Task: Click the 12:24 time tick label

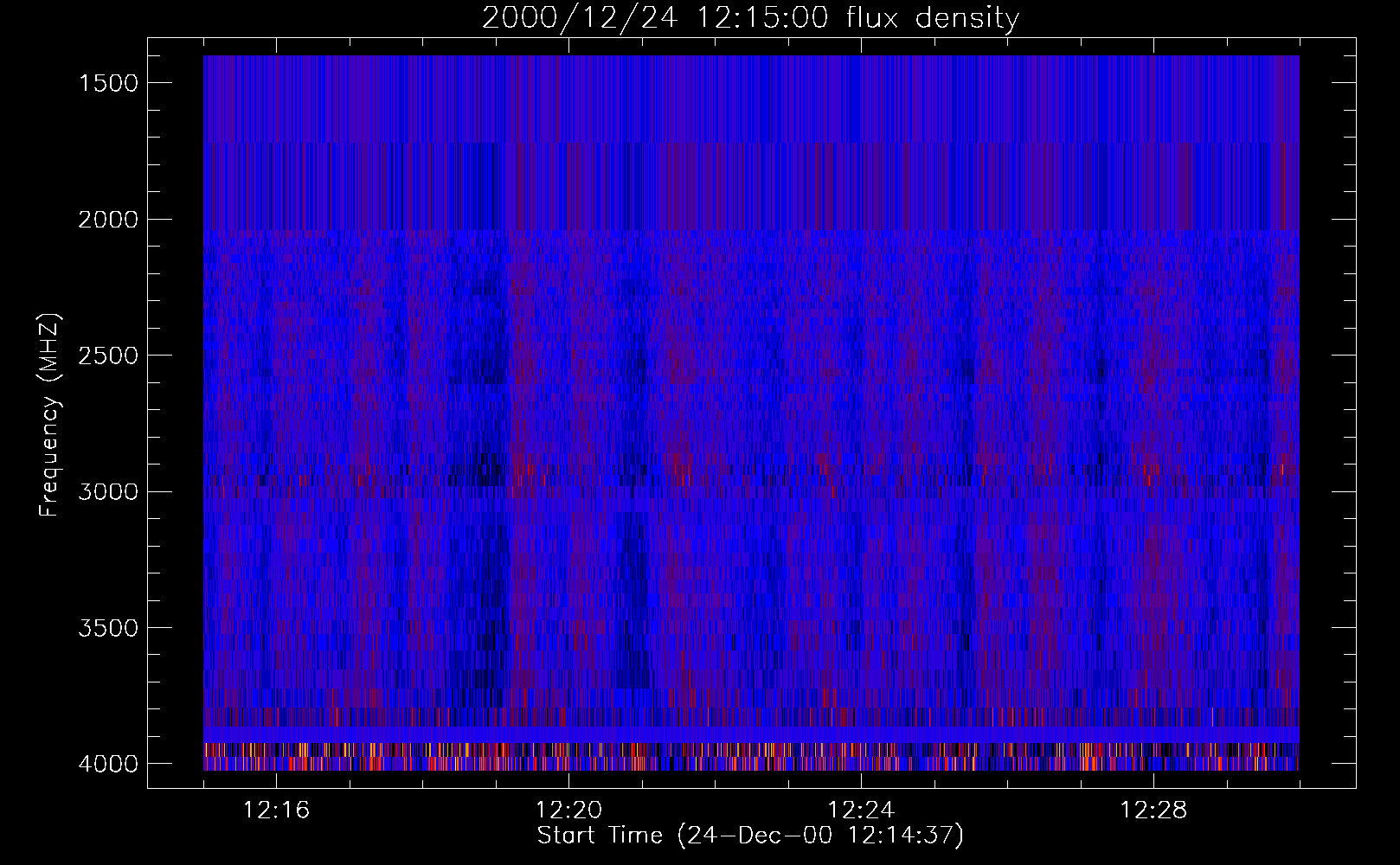Action: point(861,811)
